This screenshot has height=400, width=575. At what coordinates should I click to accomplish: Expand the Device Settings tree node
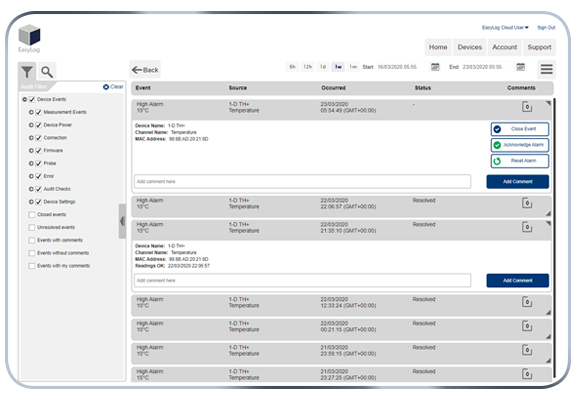31,202
